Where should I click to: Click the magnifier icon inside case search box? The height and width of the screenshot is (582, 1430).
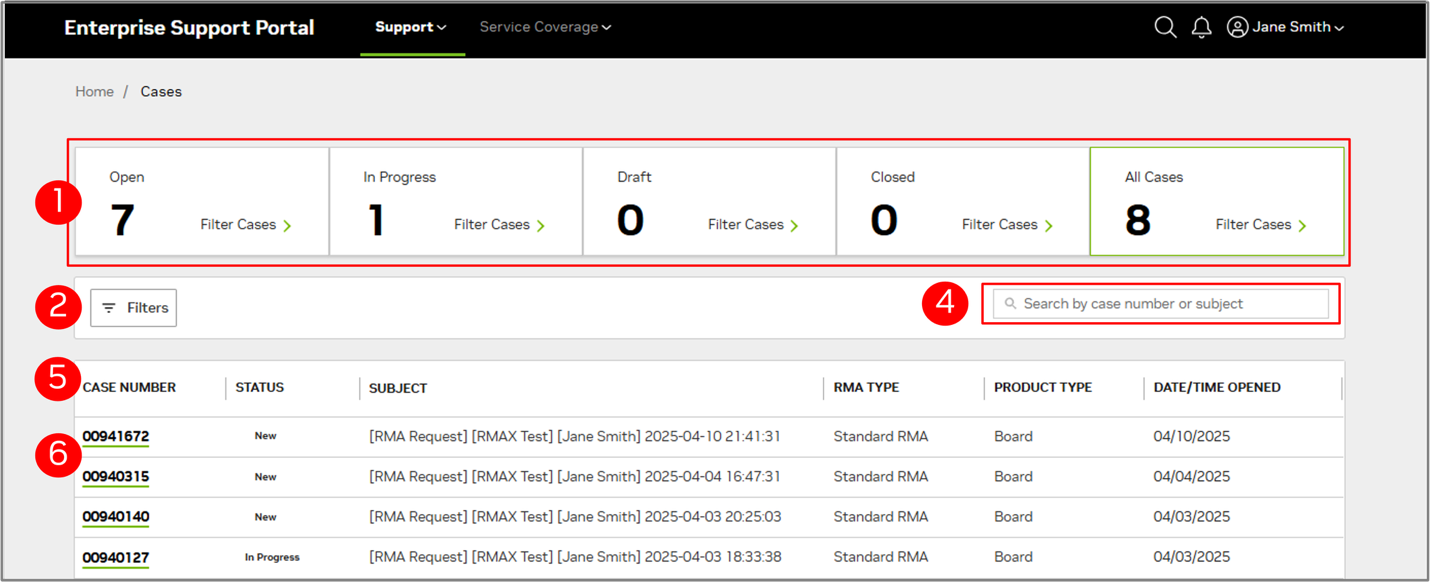1011,304
